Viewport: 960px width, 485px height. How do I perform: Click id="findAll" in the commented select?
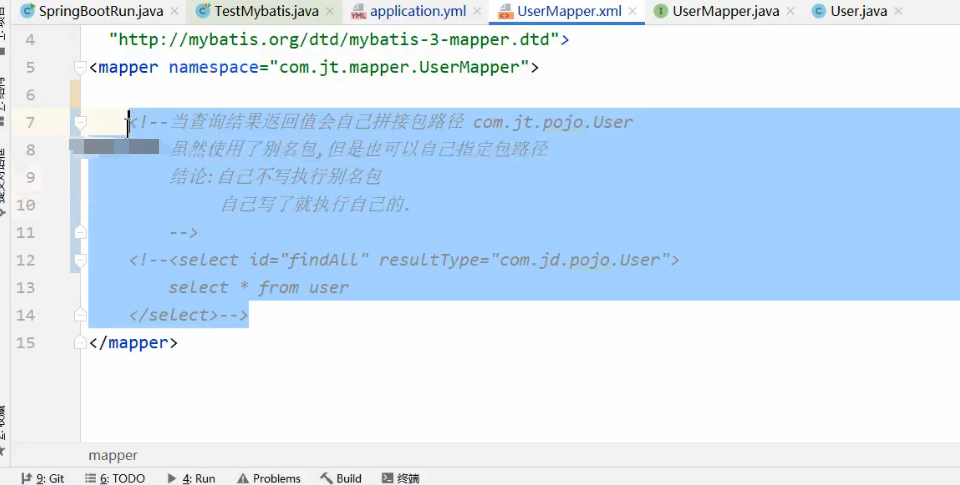click(309, 260)
